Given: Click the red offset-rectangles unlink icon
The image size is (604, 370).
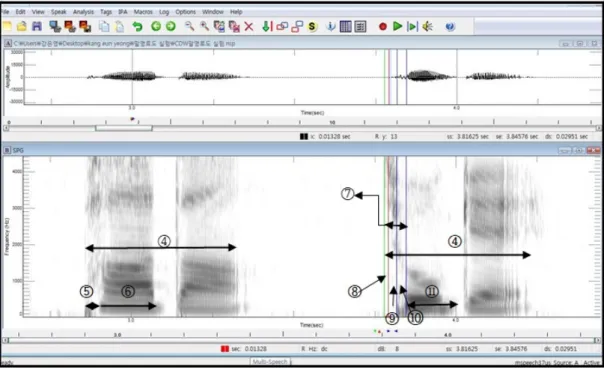Looking at the screenshot, I should [x=297, y=26].
